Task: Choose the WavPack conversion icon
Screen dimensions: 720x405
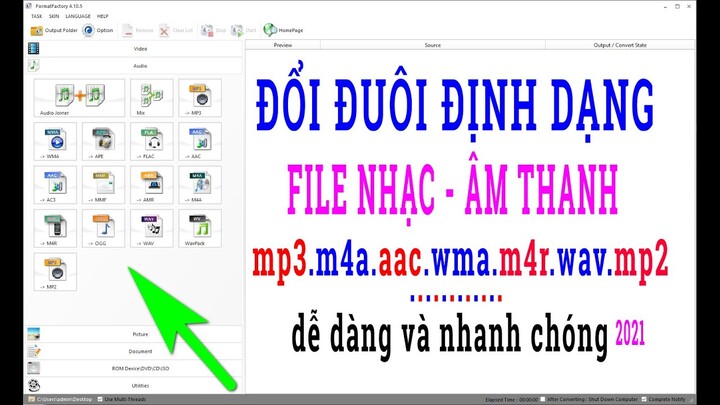Action: click(x=200, y=228)
